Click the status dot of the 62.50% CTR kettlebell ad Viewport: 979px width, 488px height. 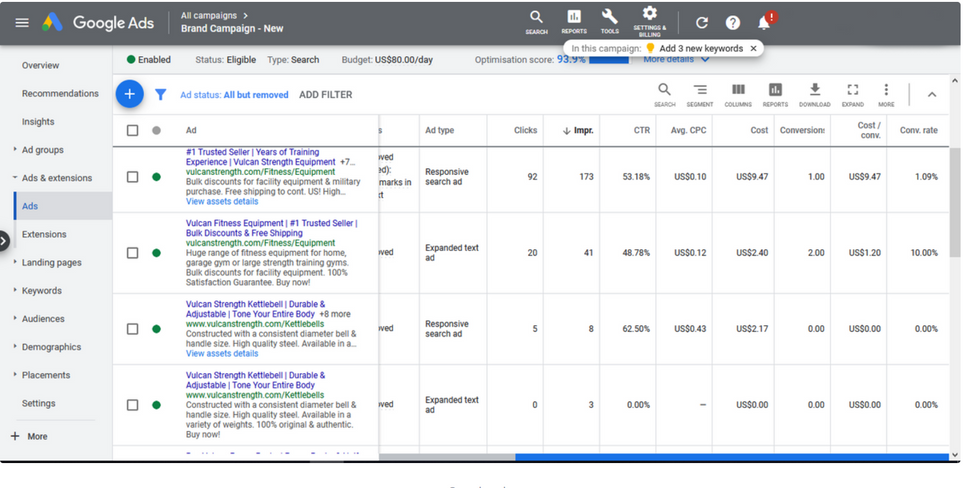[x=156, y=329]
